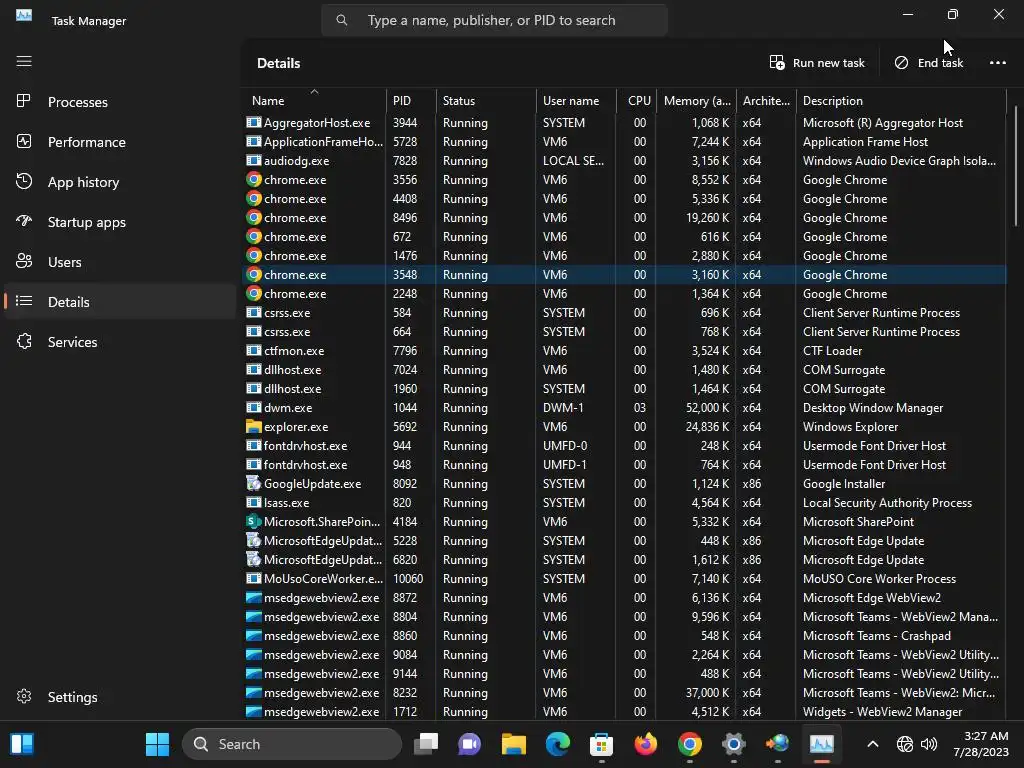The height and width of the screenshot is (768, 1024).
Task: Click the search magnifier icon in title bar
Action: click(342, 20)
